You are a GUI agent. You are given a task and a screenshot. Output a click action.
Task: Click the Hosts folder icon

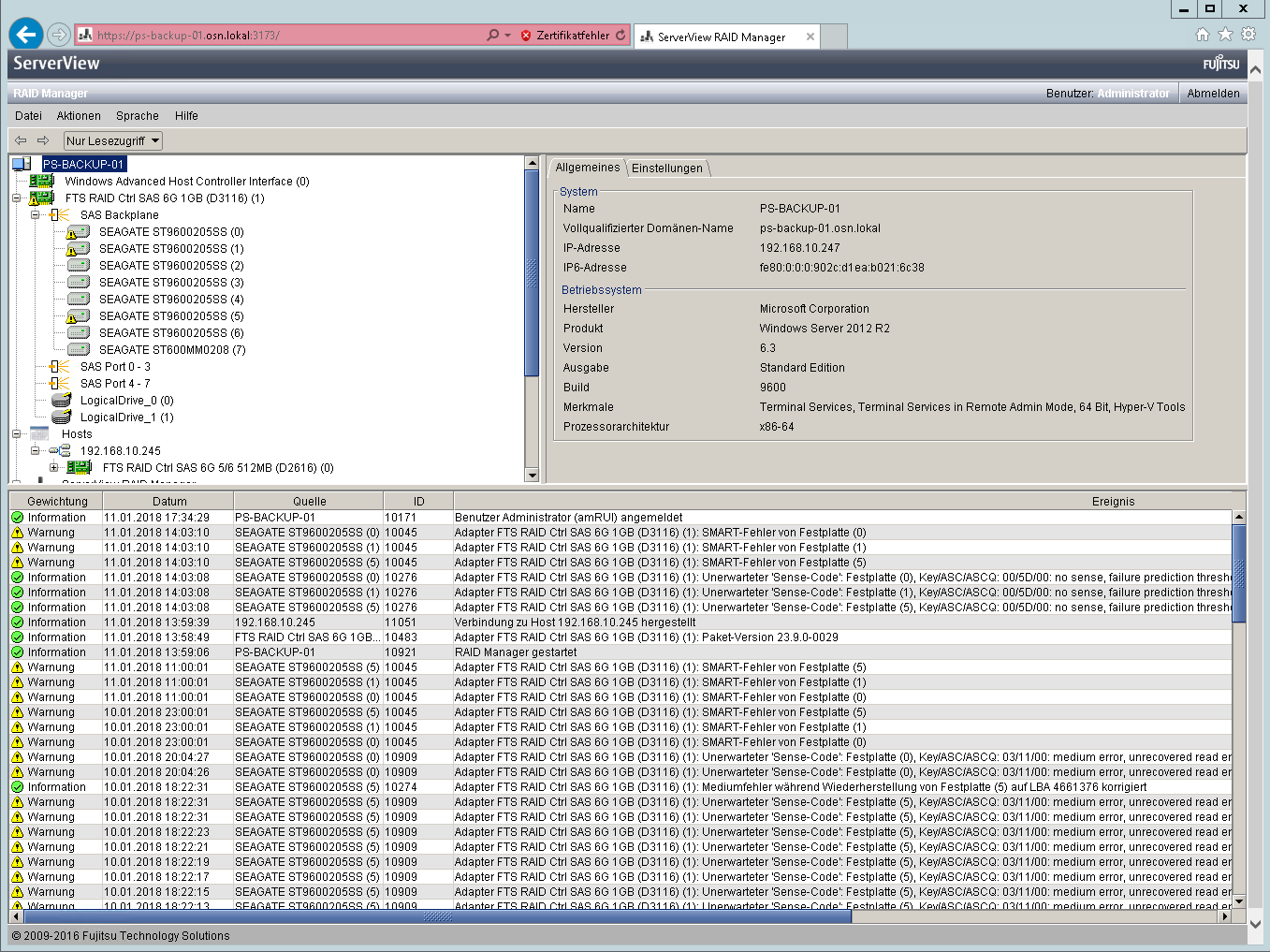pyautogui.click(x=39, y=434)
